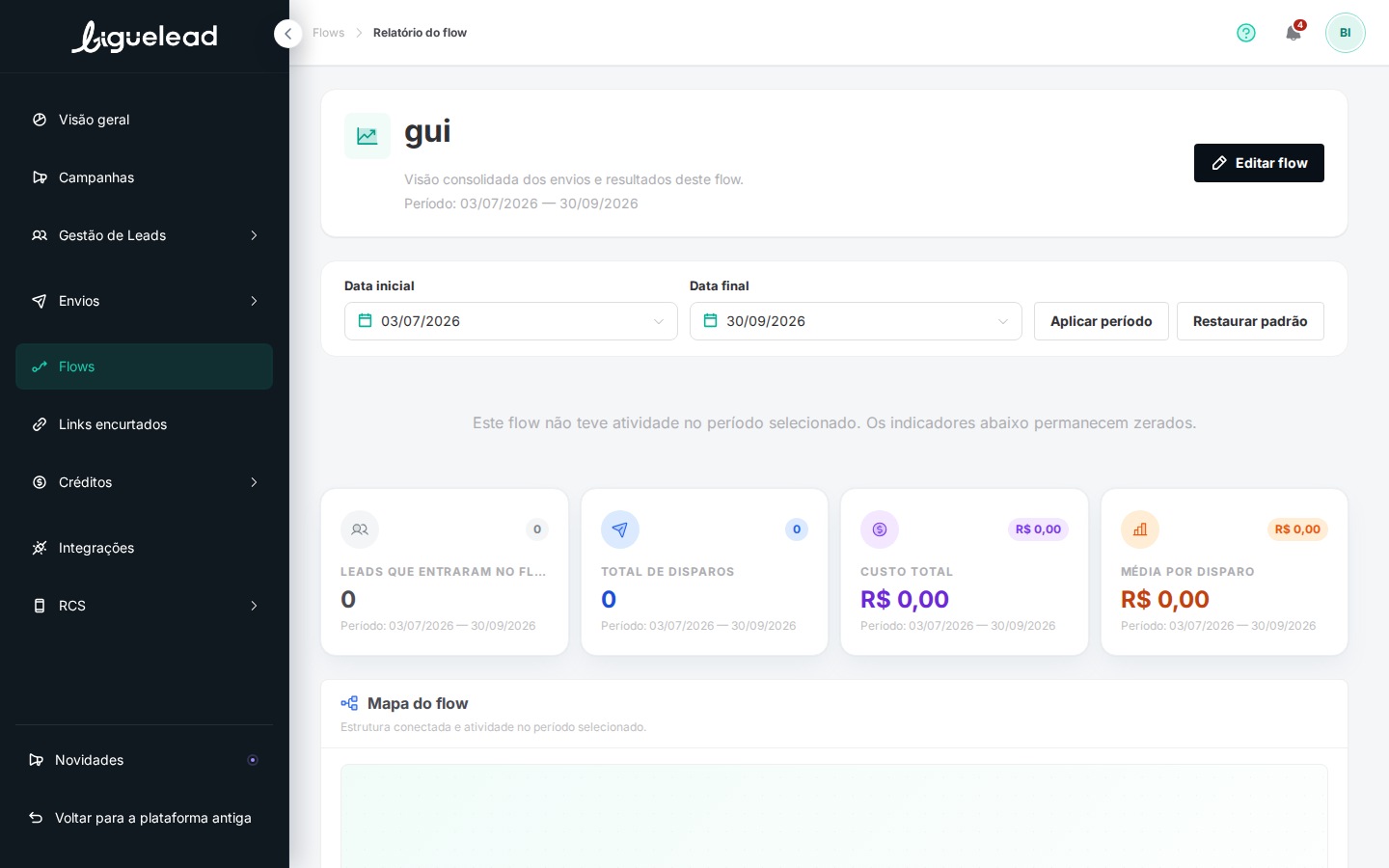
Task: Click the Liguelead logo
Action: (x=145, y=37)
